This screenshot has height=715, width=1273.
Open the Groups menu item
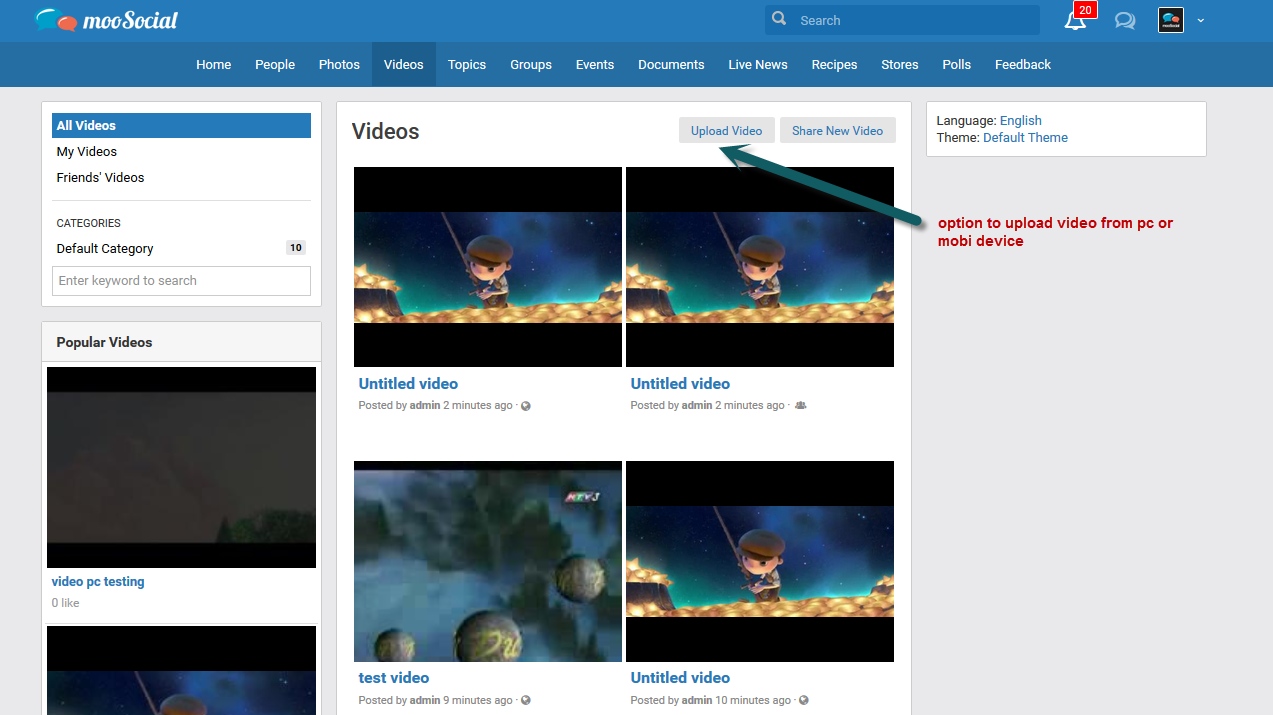pyautogui.click(x=531, y=65)
